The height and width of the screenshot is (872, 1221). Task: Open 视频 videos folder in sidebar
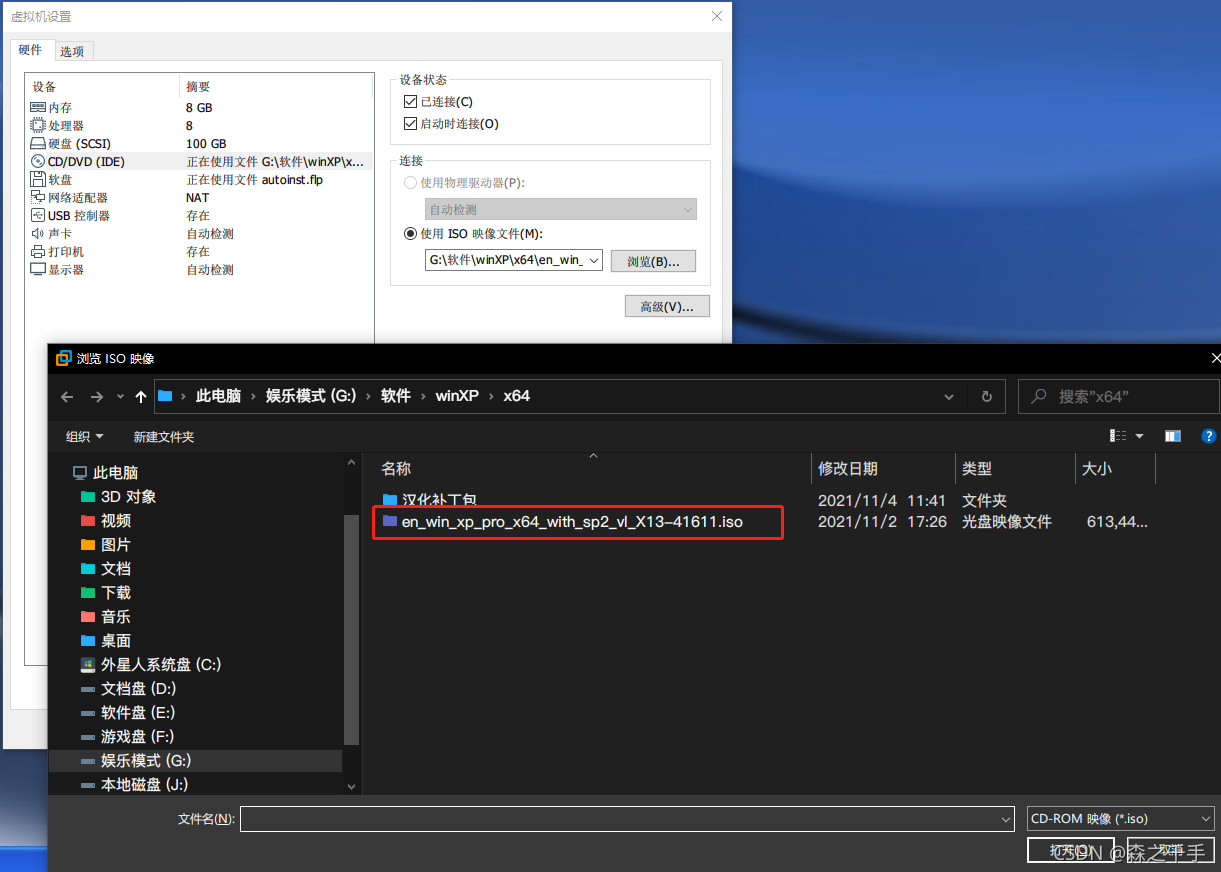coord(105,521)
